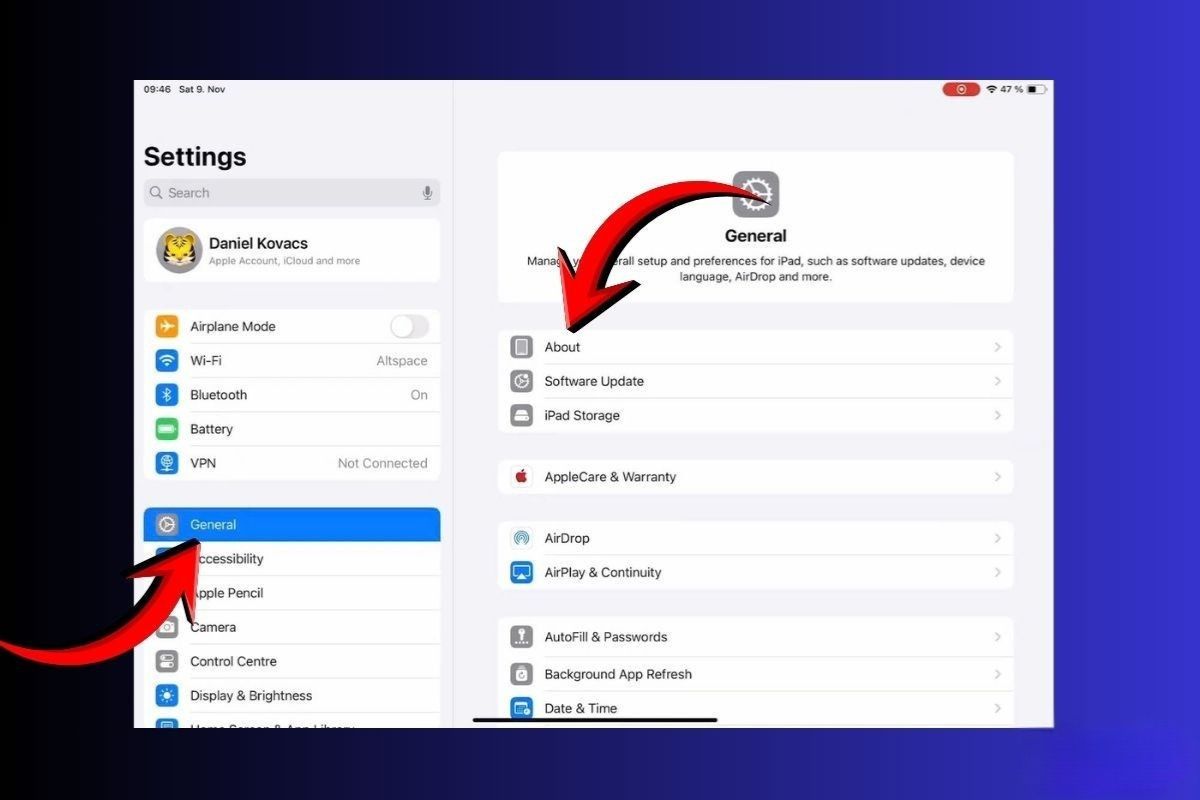The width and height of the screenshot is (1200, 800).
Task: Open AutoFill & Passwords settings
Action: coord(756,636)
